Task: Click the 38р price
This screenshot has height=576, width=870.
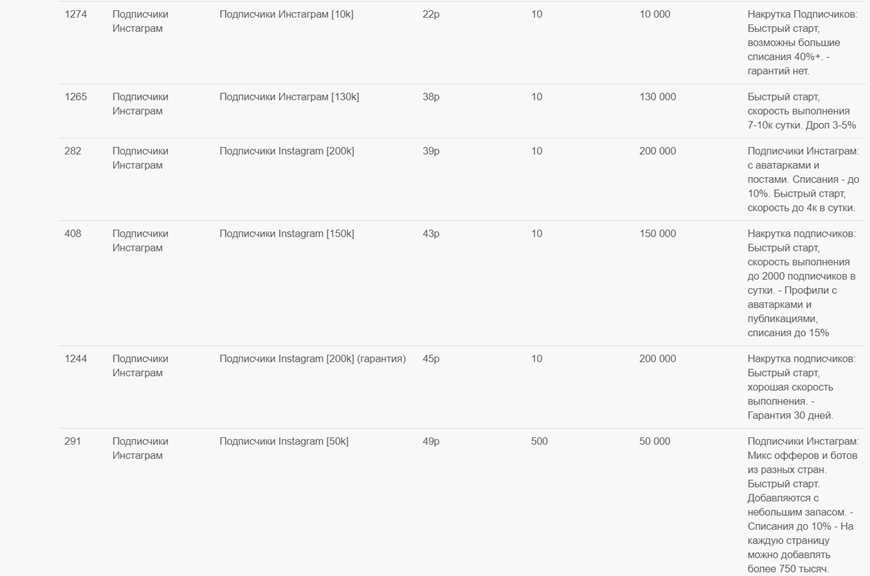Action: pos(431,97)
